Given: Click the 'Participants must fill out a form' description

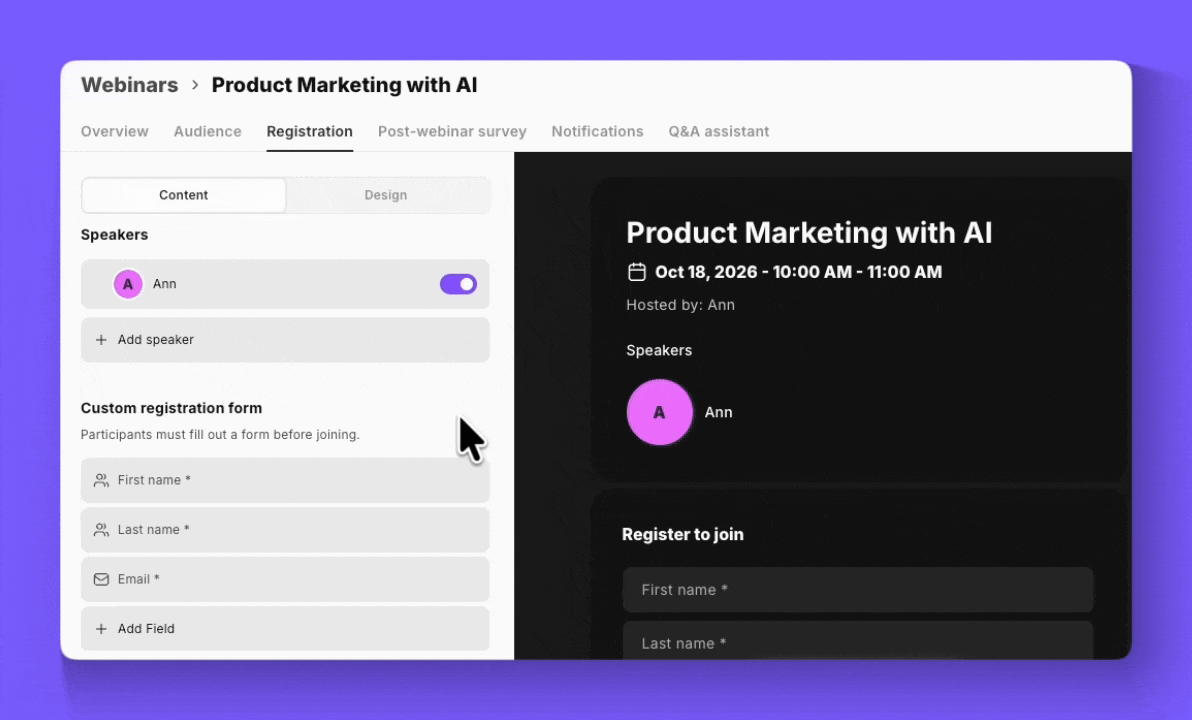Looking at the screenshot, I should pyautogui.click(x=220, y=435).
